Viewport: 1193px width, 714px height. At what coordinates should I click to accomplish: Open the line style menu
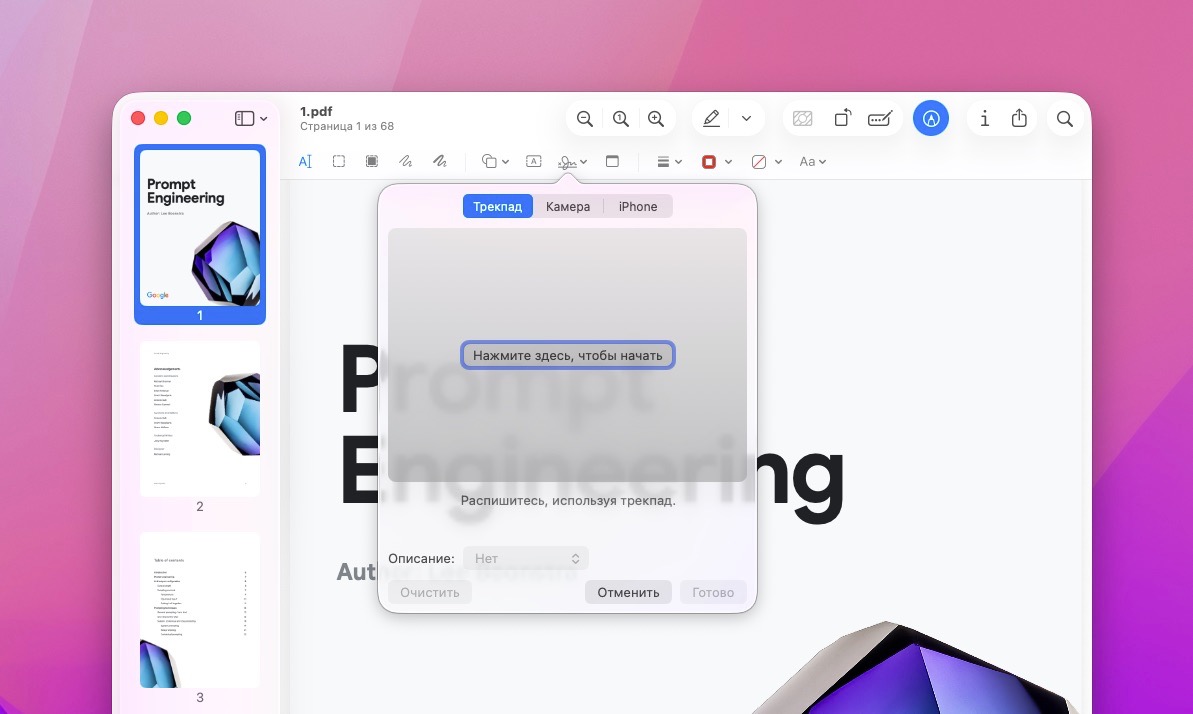pyautogui.click(x=670, y=161)
